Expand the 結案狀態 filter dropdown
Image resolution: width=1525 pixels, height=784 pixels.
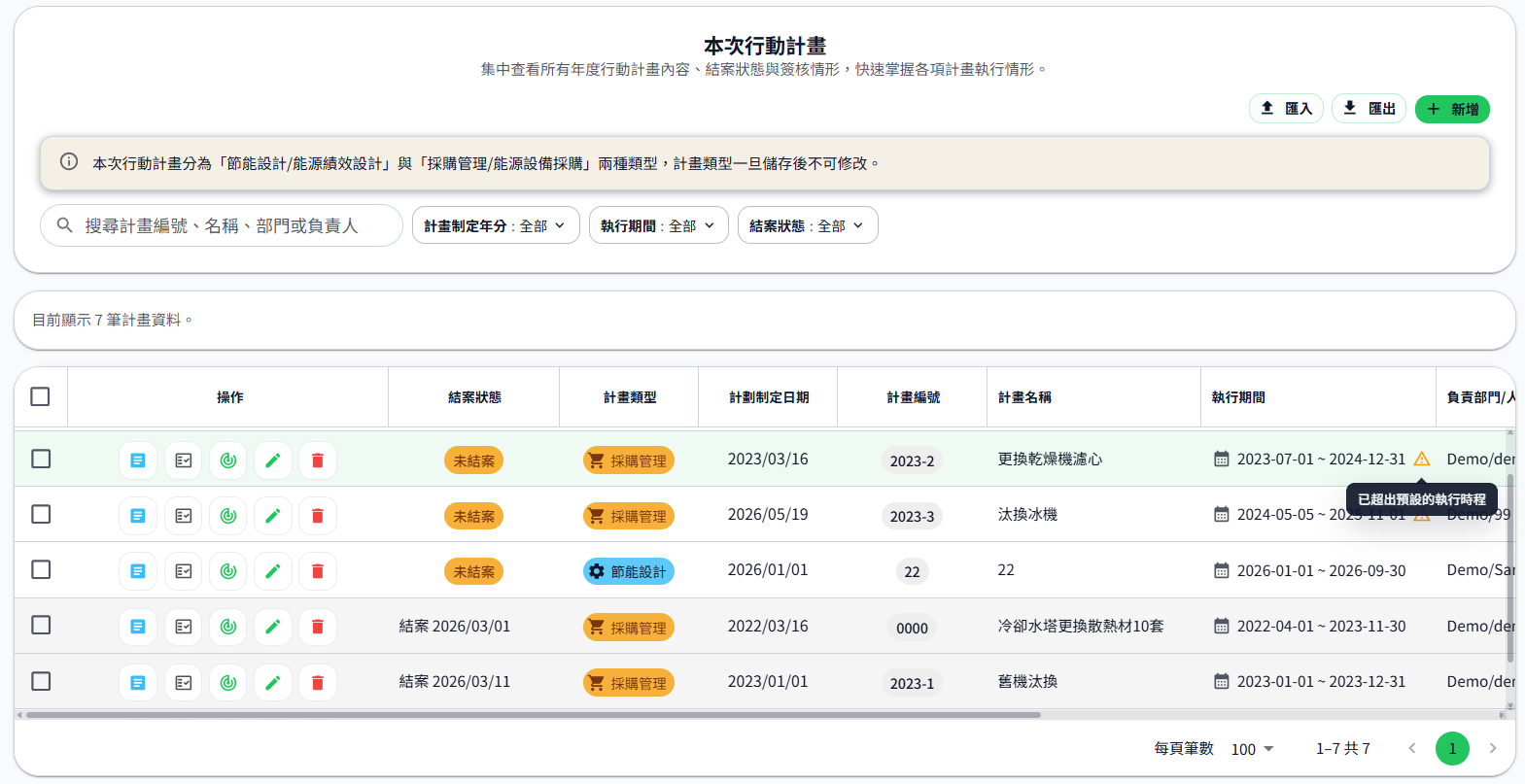pyautogui.click(x=808, y=225)
